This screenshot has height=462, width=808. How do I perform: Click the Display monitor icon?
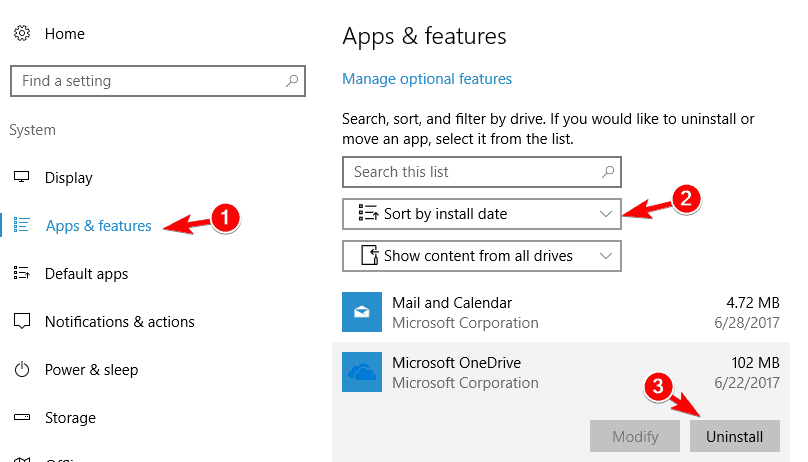point(21,178)
